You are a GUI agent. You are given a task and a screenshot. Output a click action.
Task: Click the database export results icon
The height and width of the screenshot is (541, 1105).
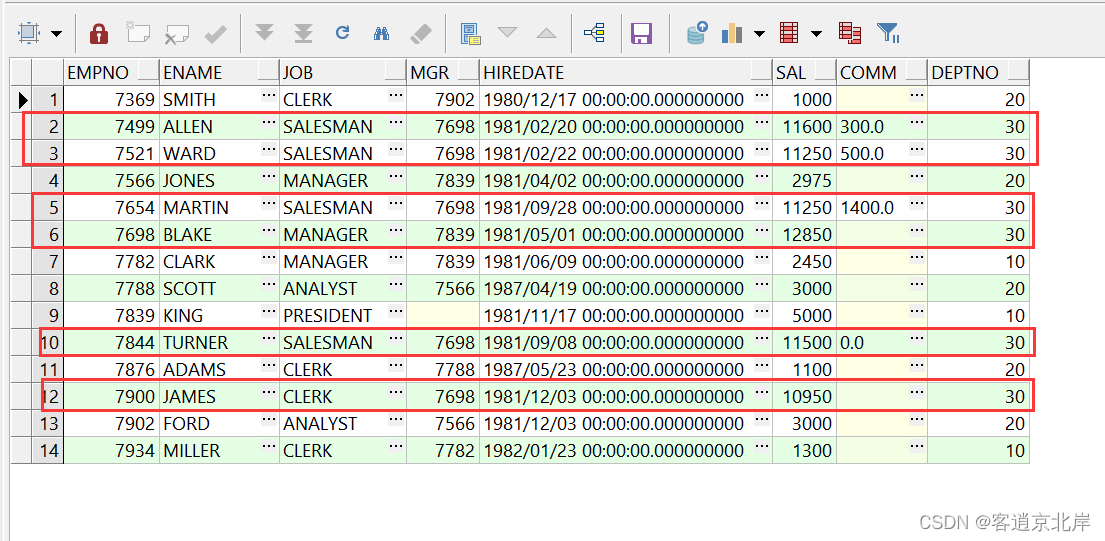(698, 33)
